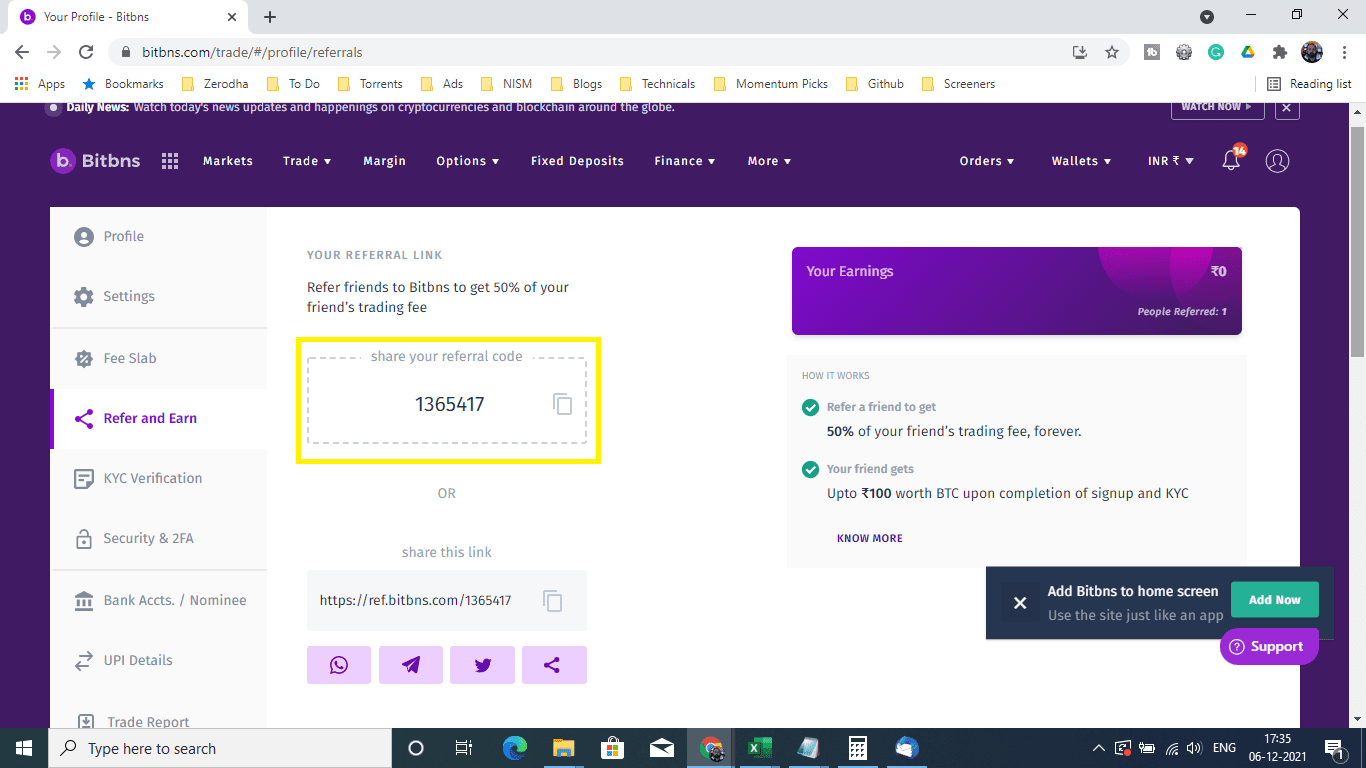Screen dimensions: 1366x768
Task: Expand the INR currency dropdown
Action: pos(1170,160)
